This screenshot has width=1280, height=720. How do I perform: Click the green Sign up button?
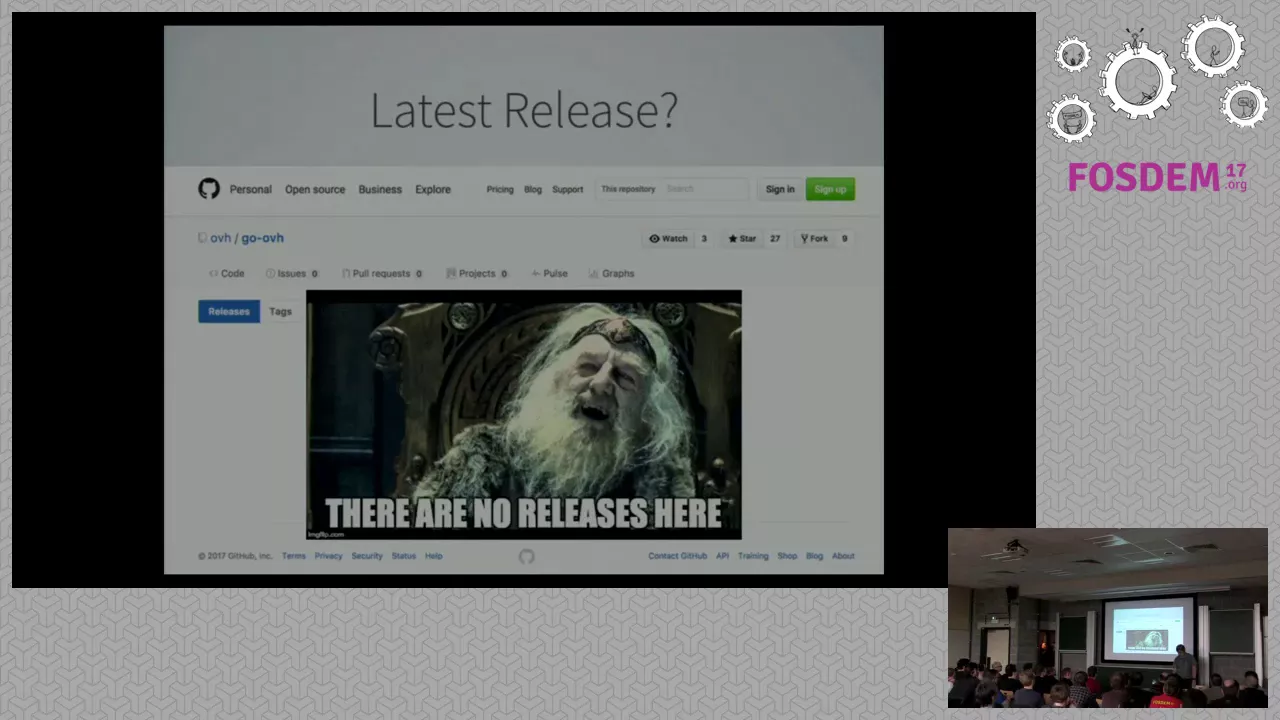coord(830,189)
